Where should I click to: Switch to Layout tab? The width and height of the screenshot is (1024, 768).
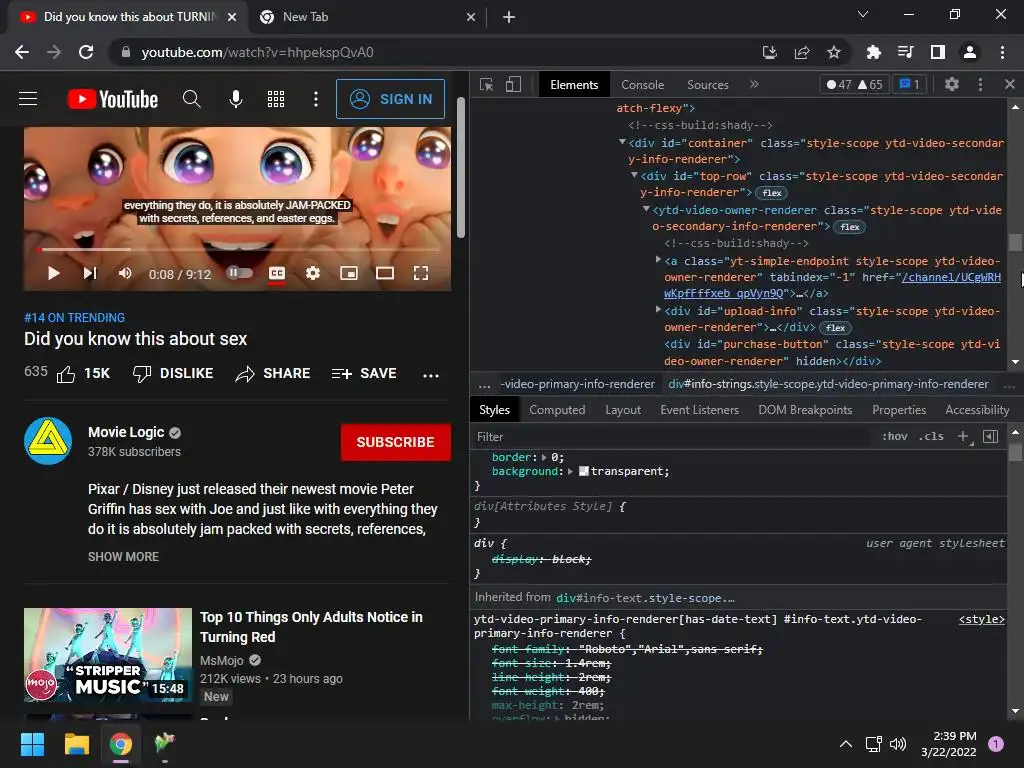(x=623, y=410)
